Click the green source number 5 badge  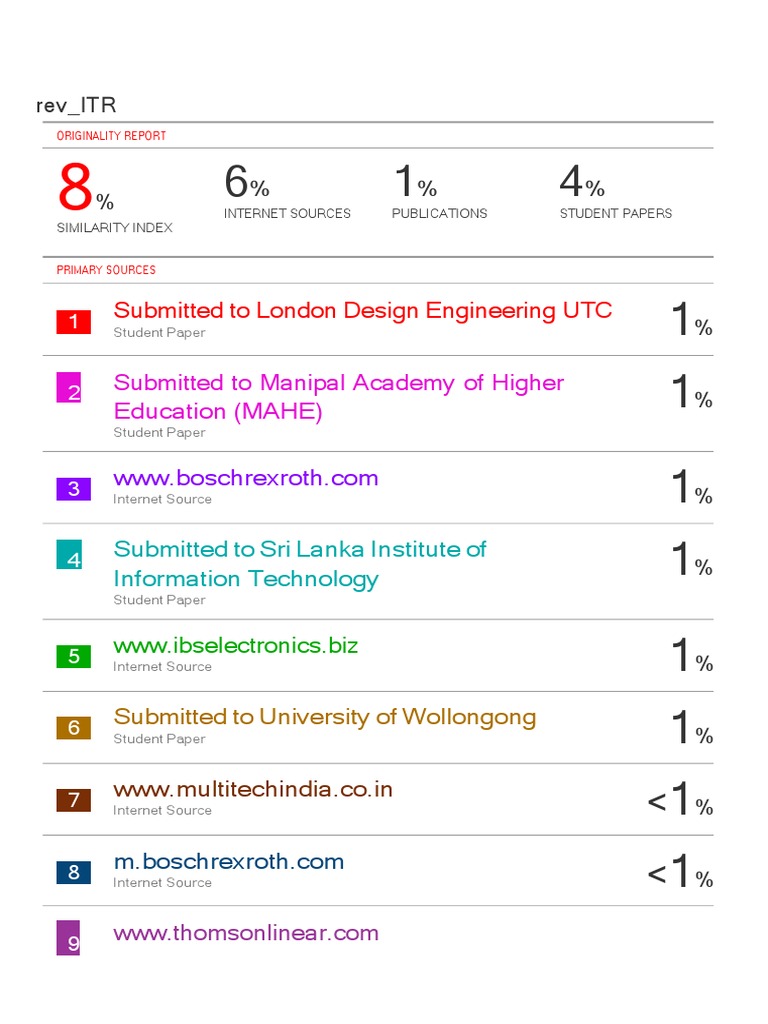[73, 657]
